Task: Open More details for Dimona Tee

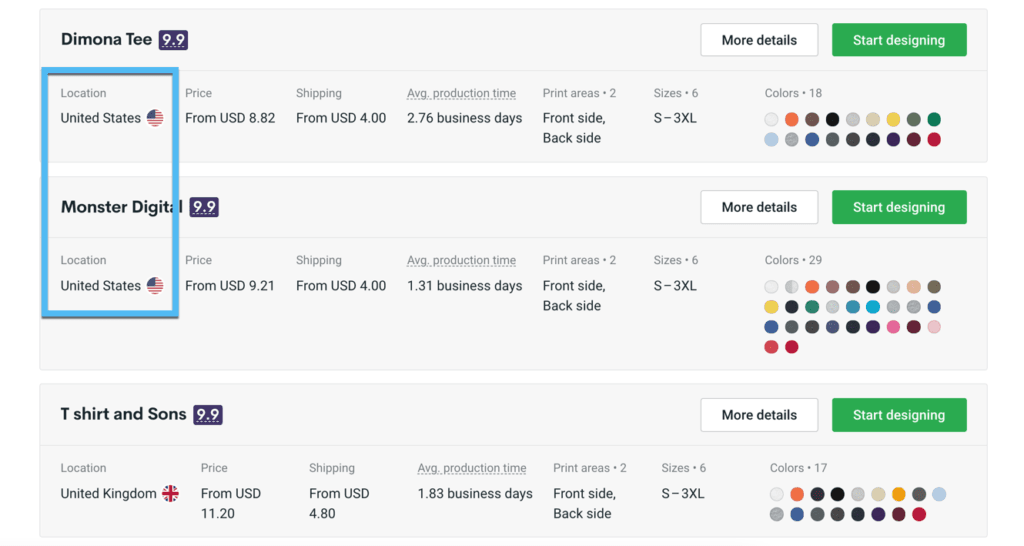Action: pyautogui.click(x=759, y=40)
